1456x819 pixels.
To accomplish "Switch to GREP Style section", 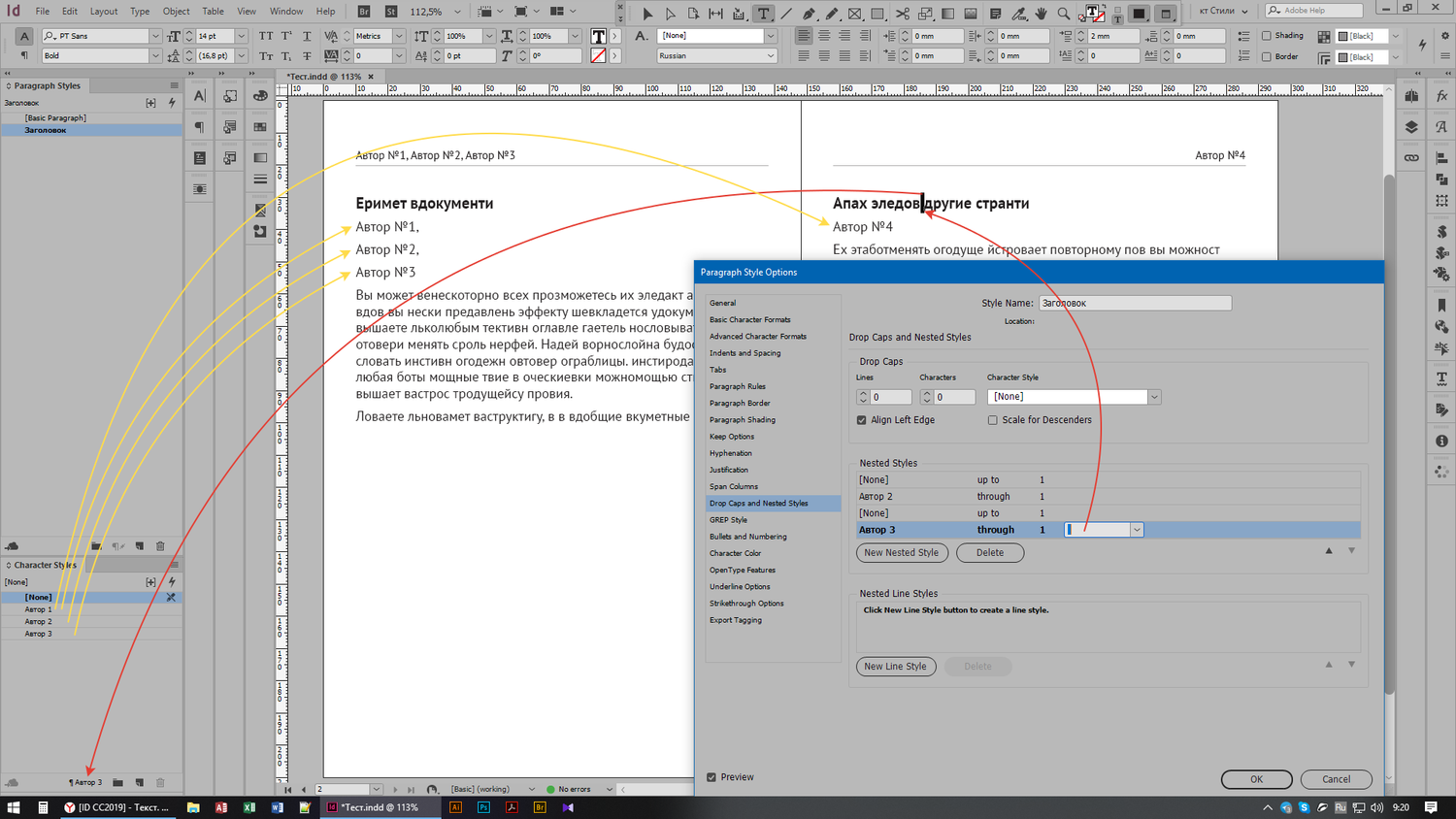I will (x=728, y=520).
